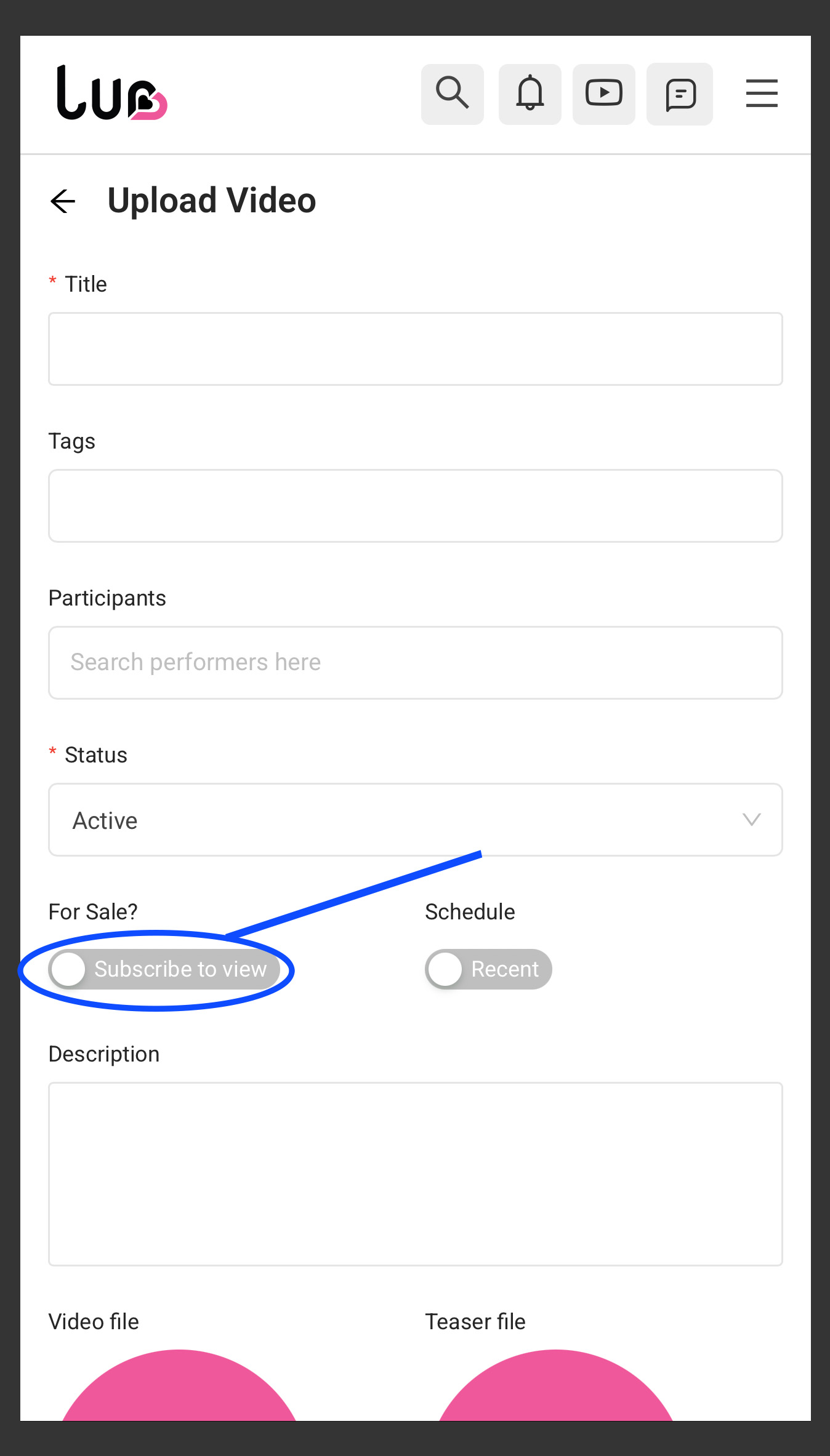
Task: Go back using the left arrow
Action: [x=63, y=201]
